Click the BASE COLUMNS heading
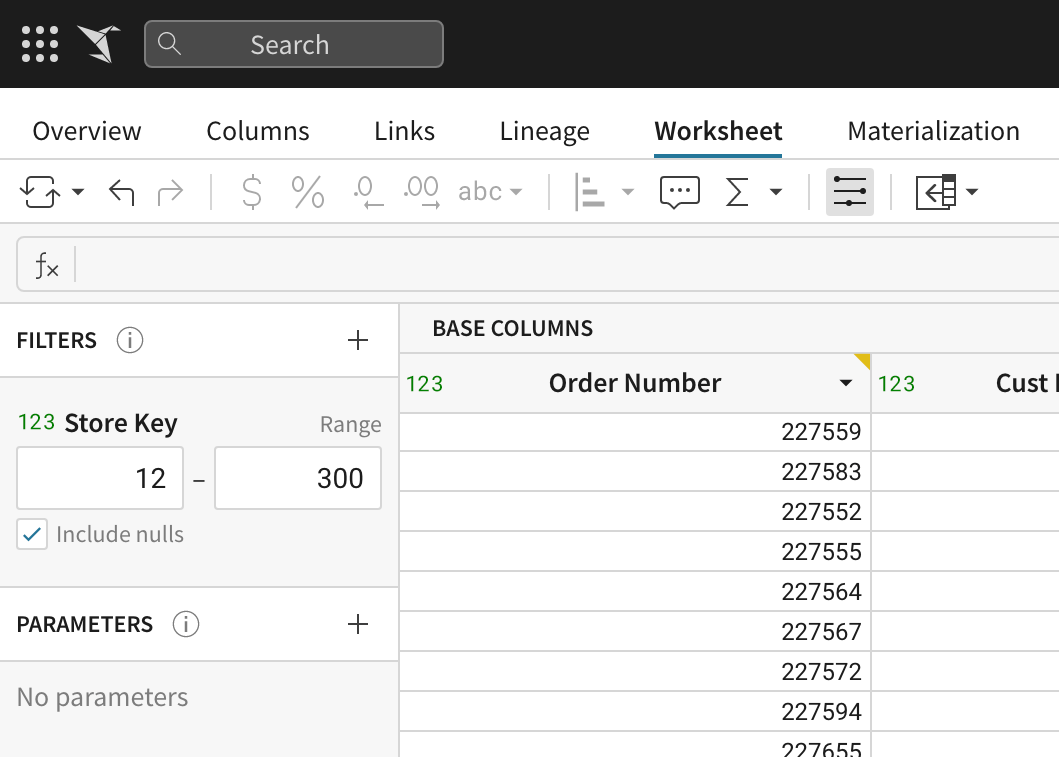 point(513,328)
